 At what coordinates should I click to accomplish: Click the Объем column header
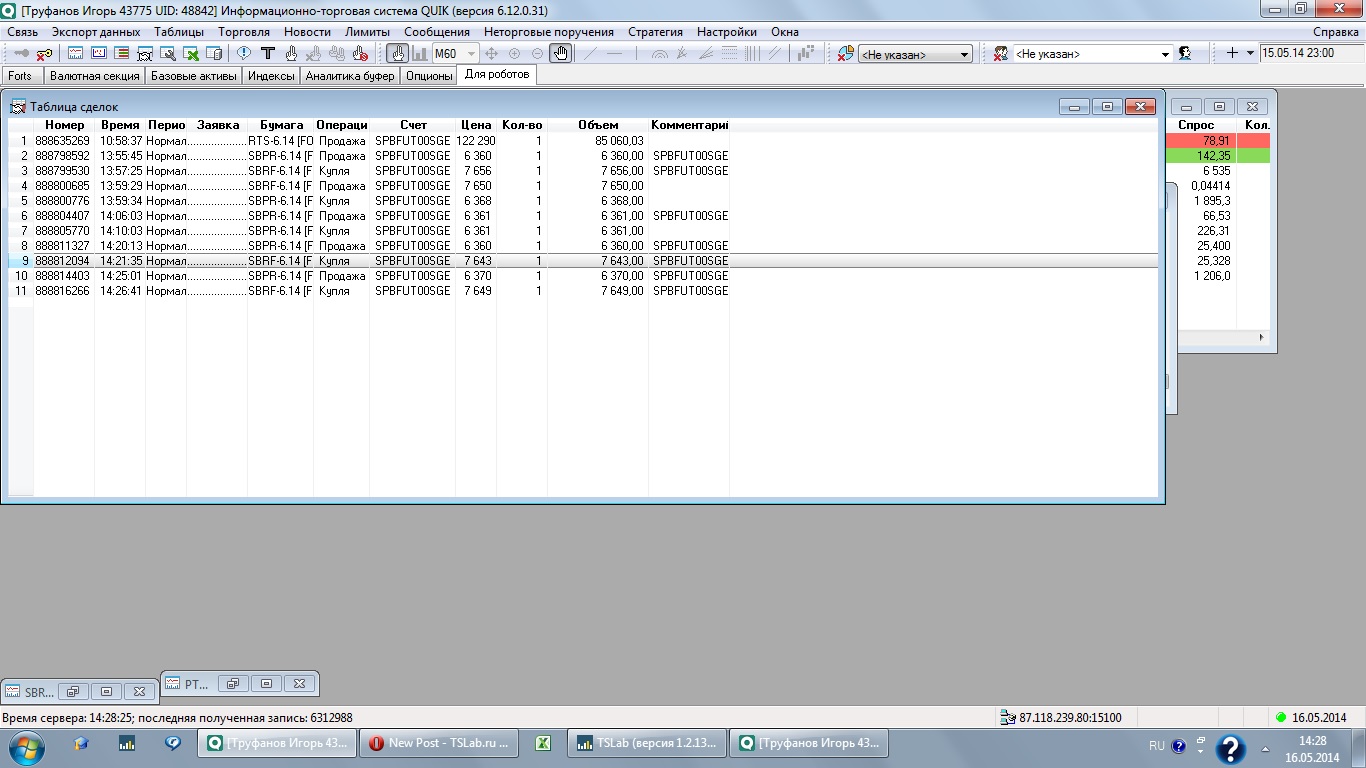[598, 125]
